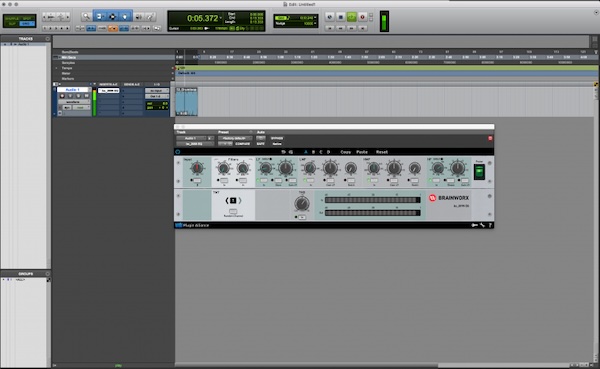Click the plugin Reset button
This screenshot has height=369, width=600.
pos(382,152)
